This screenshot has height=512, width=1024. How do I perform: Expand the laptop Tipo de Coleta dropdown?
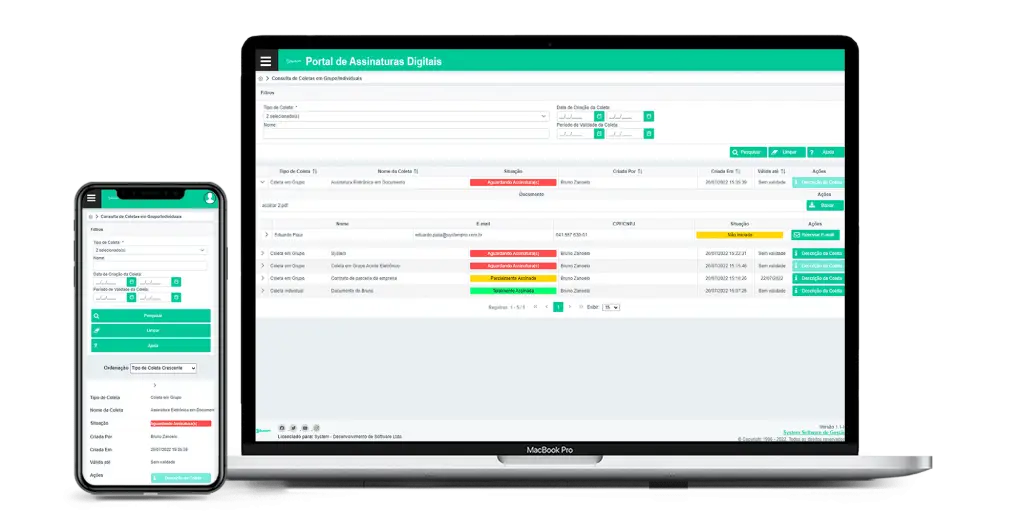[405, 116]
